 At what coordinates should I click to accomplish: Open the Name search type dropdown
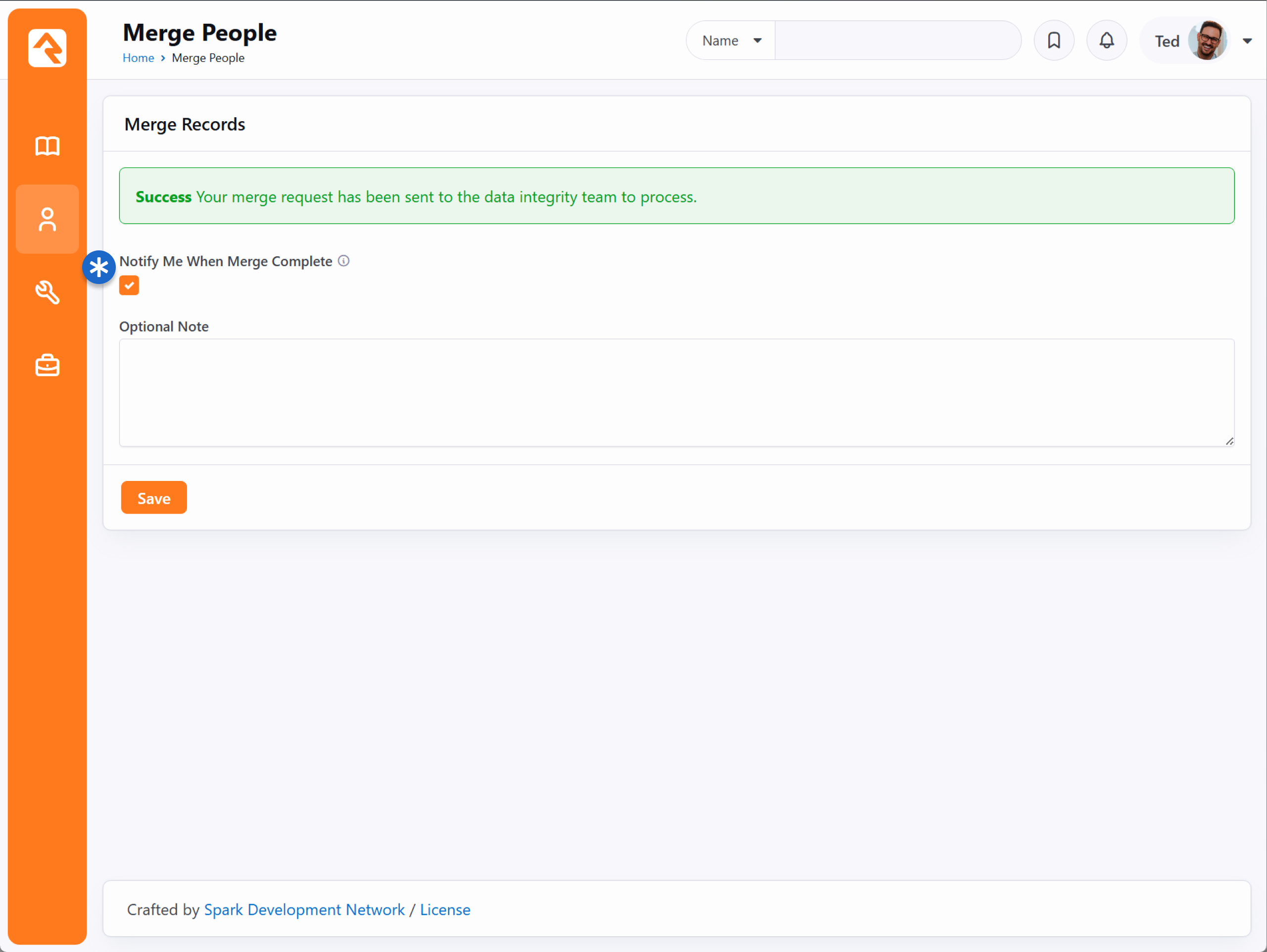pos(731,41)
